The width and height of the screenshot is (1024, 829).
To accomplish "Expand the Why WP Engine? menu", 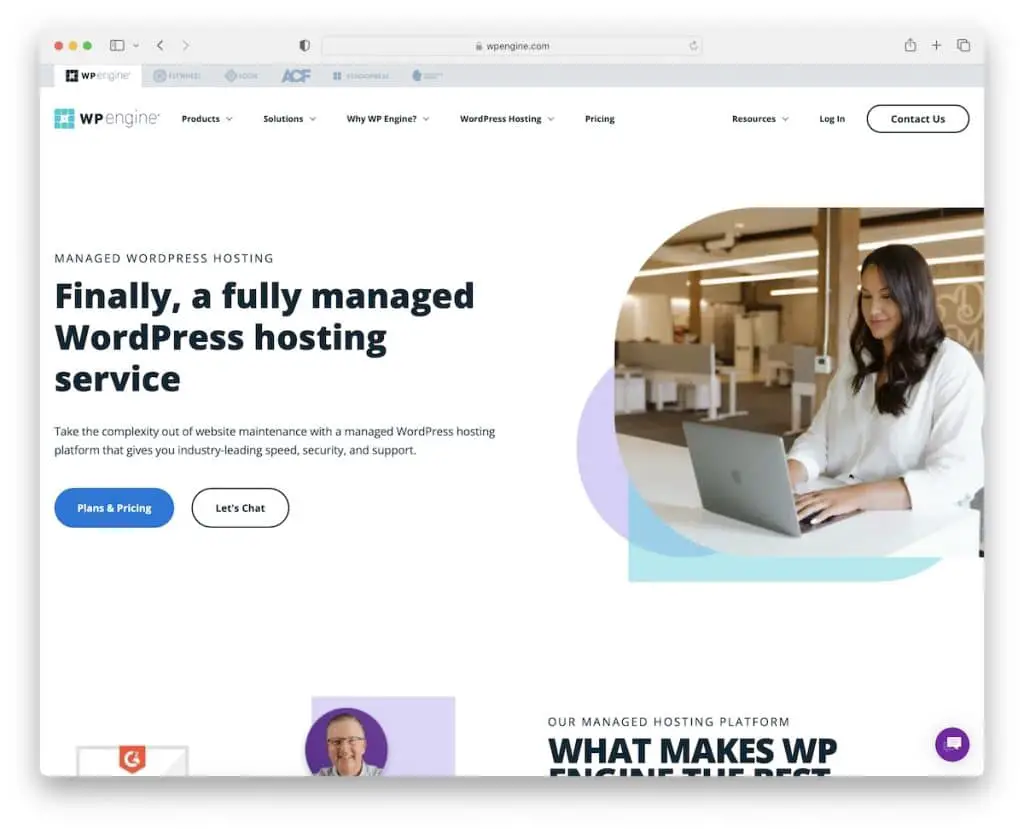I will (388, 119).
